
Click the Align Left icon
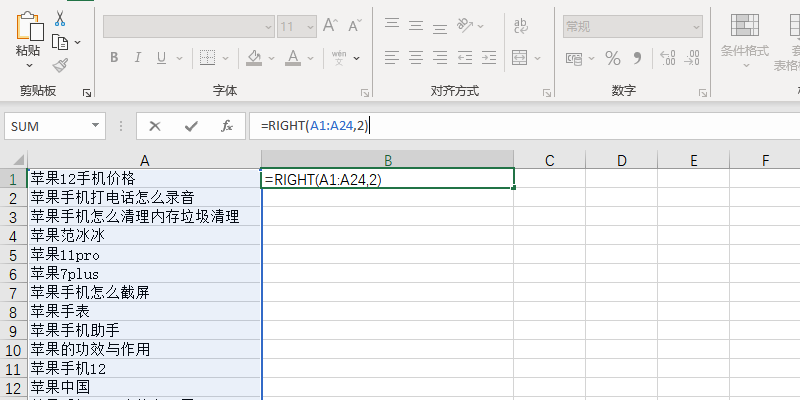392,58
